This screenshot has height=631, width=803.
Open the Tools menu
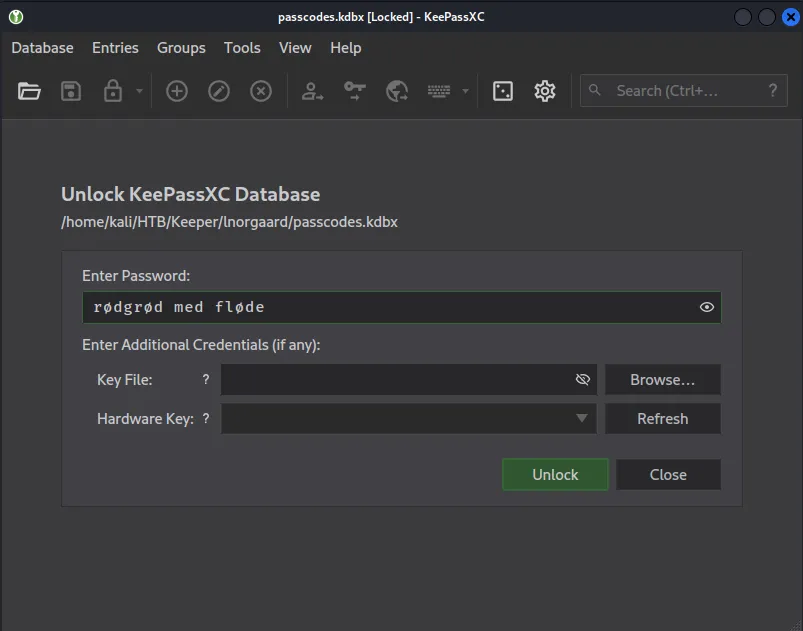click(242, 48)
